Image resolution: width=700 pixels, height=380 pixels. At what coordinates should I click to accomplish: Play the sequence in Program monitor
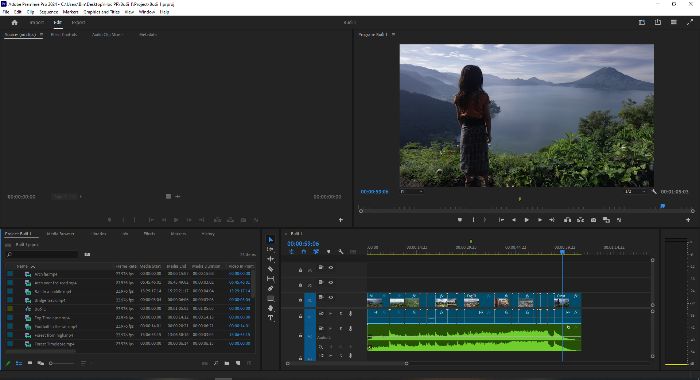pos(527,220)
